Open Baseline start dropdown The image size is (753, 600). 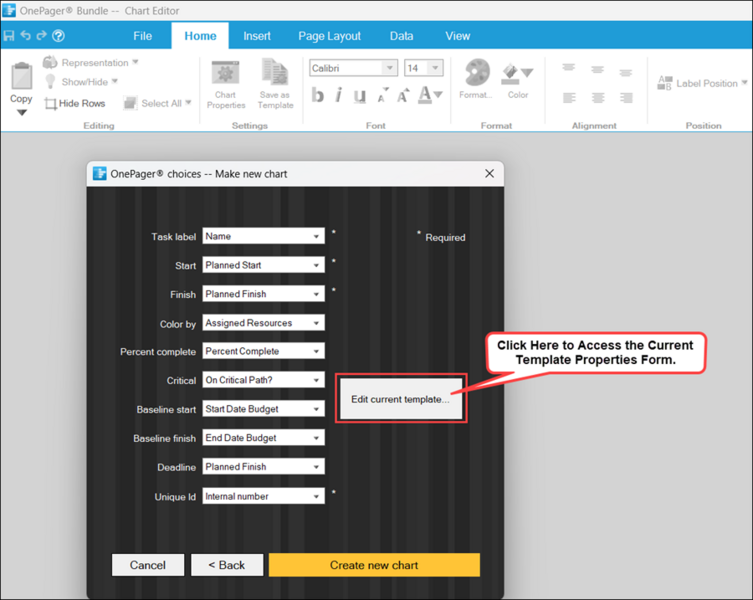(x=264, y=409)
